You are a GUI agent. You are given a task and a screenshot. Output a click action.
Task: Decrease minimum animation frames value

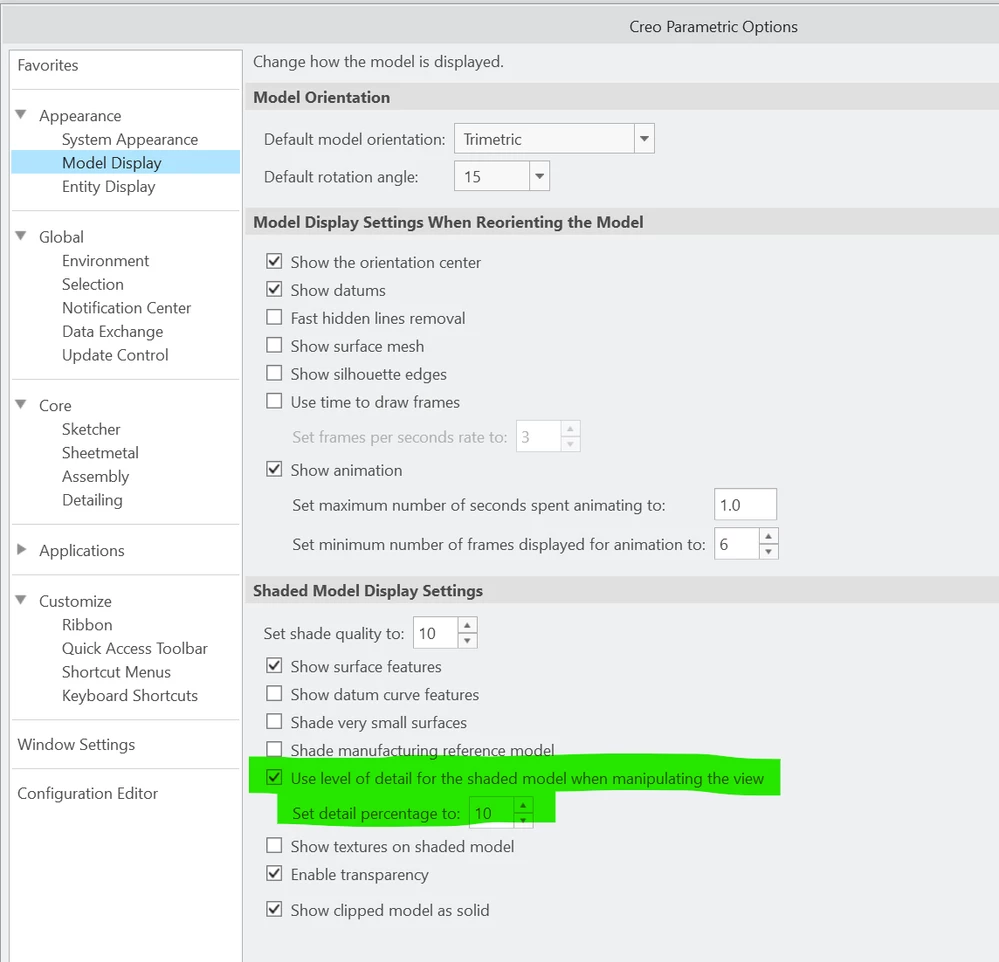point(768,552)
